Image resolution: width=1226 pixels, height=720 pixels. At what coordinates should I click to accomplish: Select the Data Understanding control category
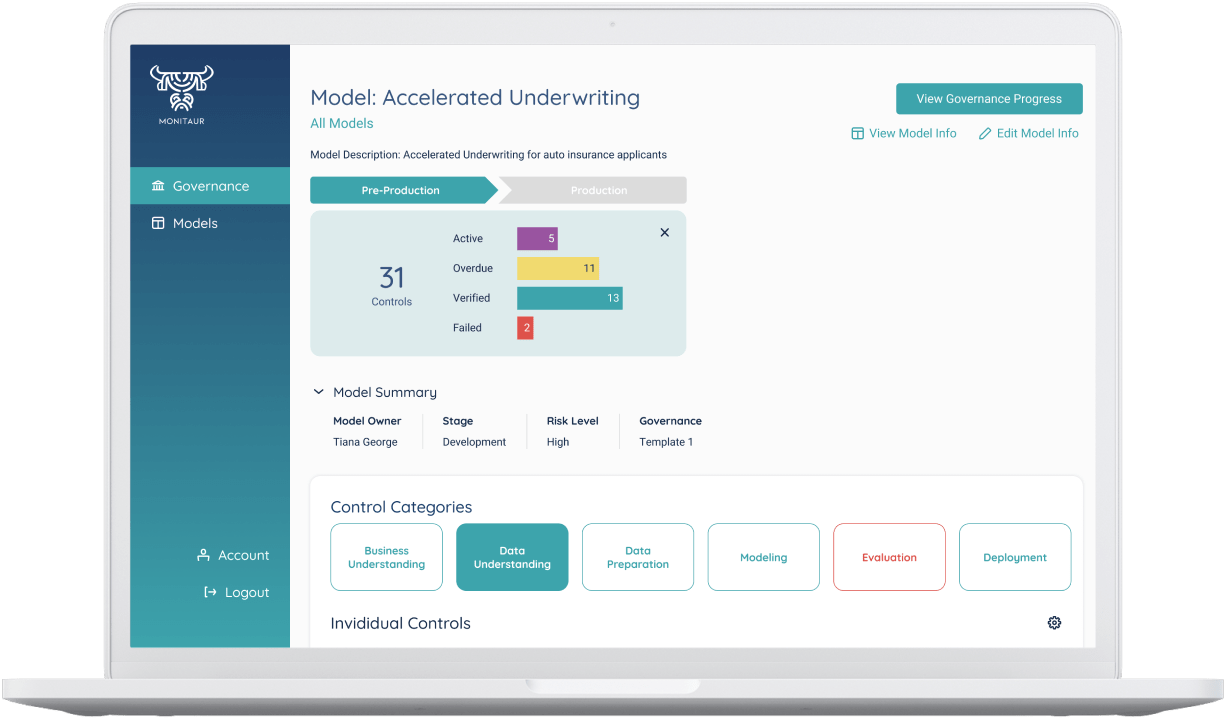click(x=512, y=557)
